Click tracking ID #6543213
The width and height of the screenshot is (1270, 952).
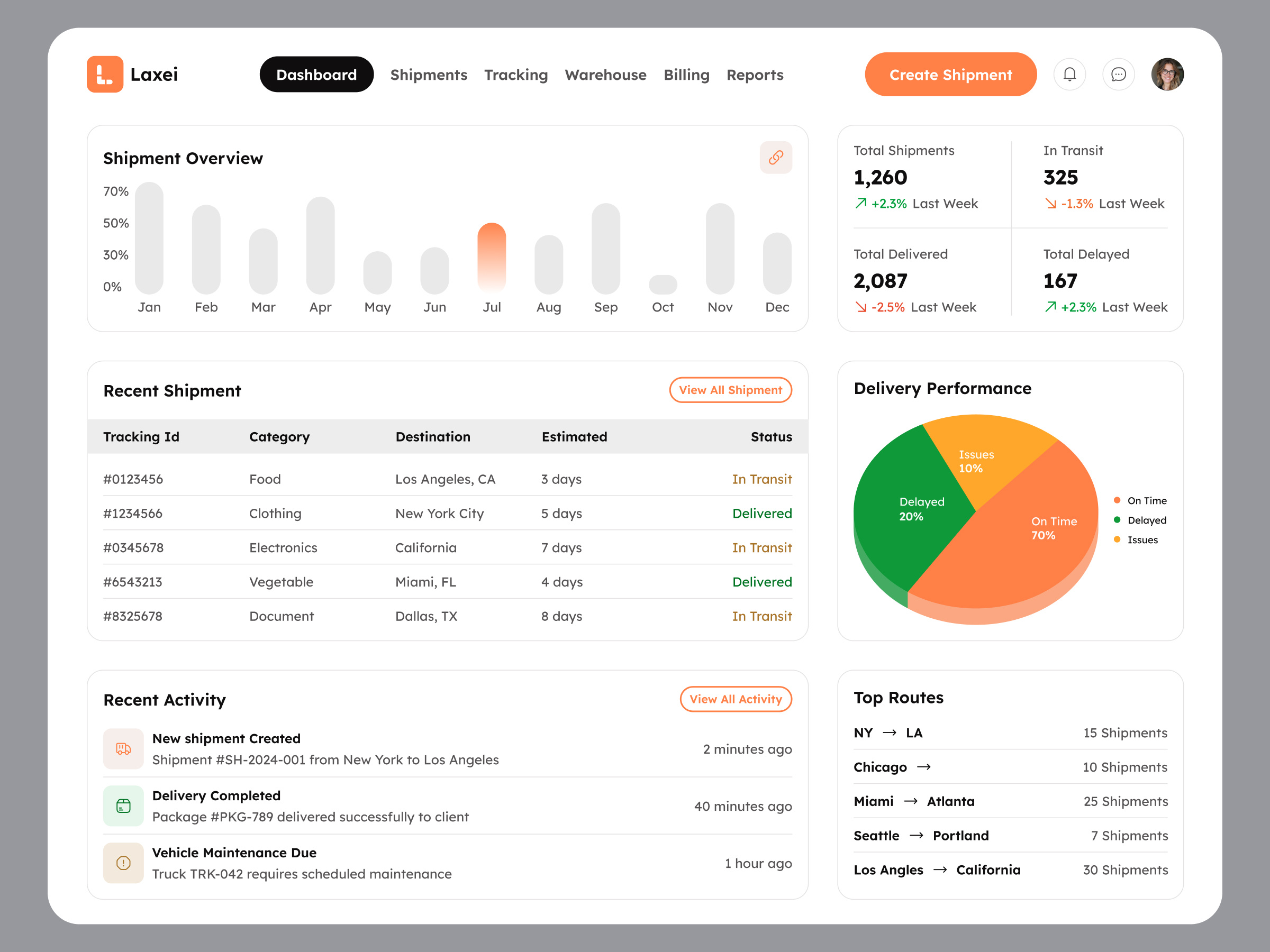click(x=133, y=582)
